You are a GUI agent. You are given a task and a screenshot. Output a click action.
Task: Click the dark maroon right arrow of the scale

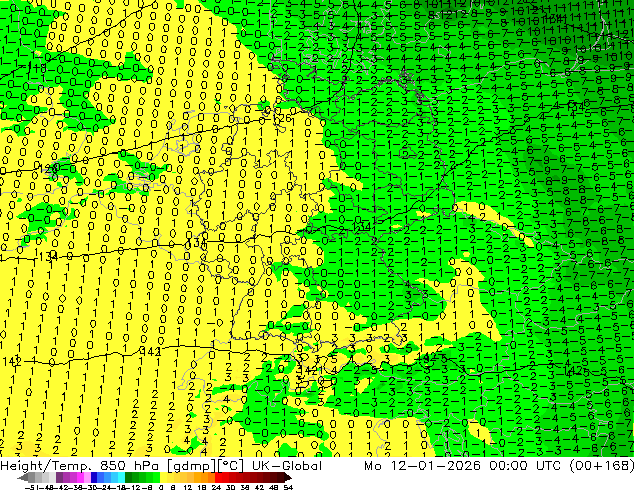pos(287,478)
